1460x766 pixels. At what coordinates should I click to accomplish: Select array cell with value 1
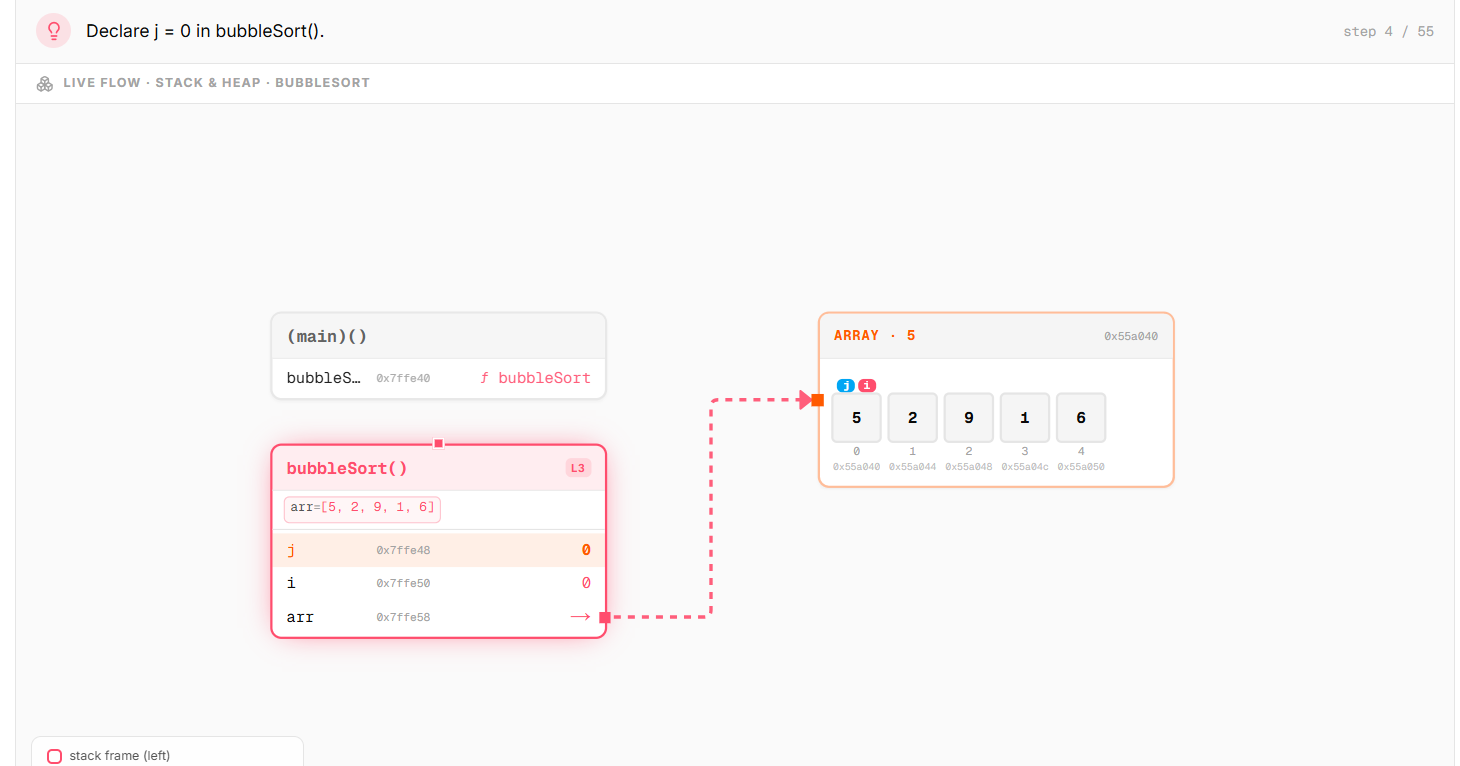(1025, 418)
